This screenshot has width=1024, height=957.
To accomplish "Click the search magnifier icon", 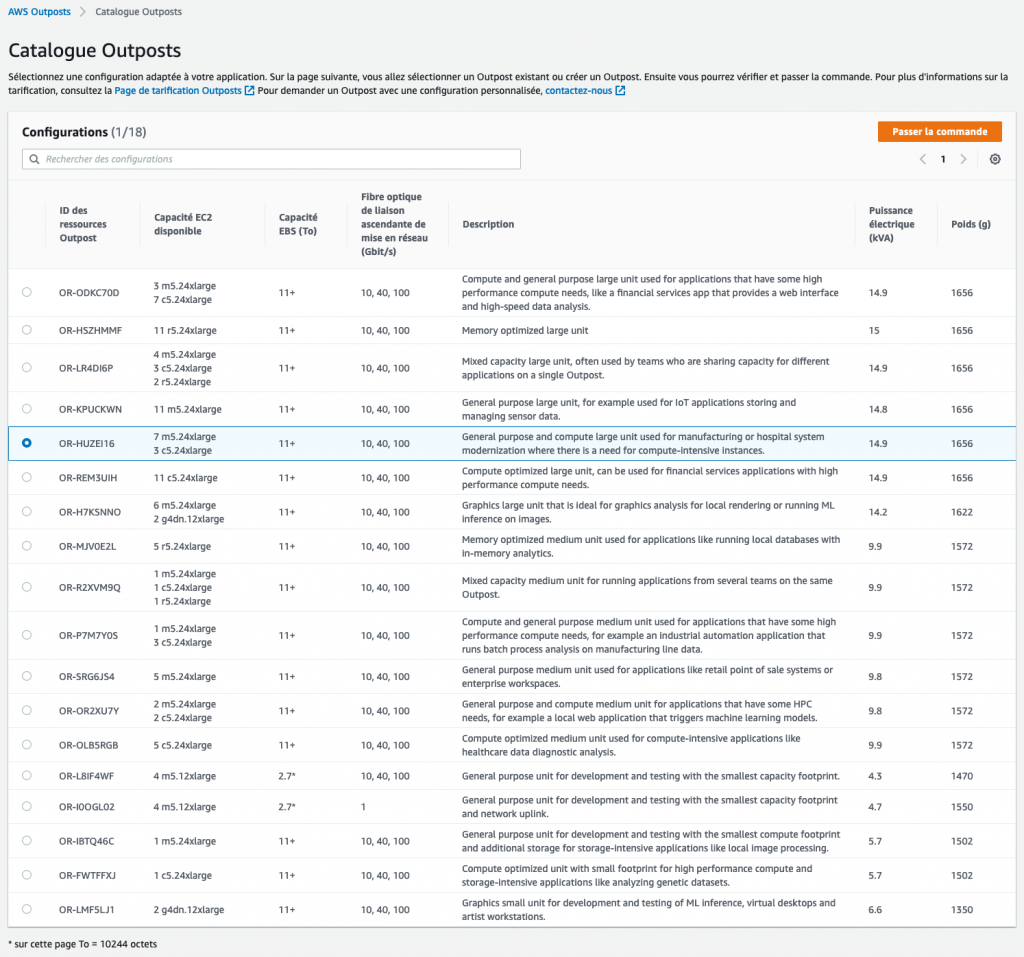I will 35,159.
